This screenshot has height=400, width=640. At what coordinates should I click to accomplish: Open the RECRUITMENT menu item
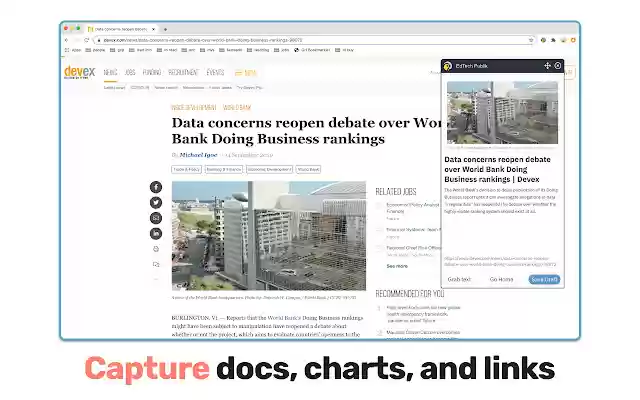[x=183, y=73]
